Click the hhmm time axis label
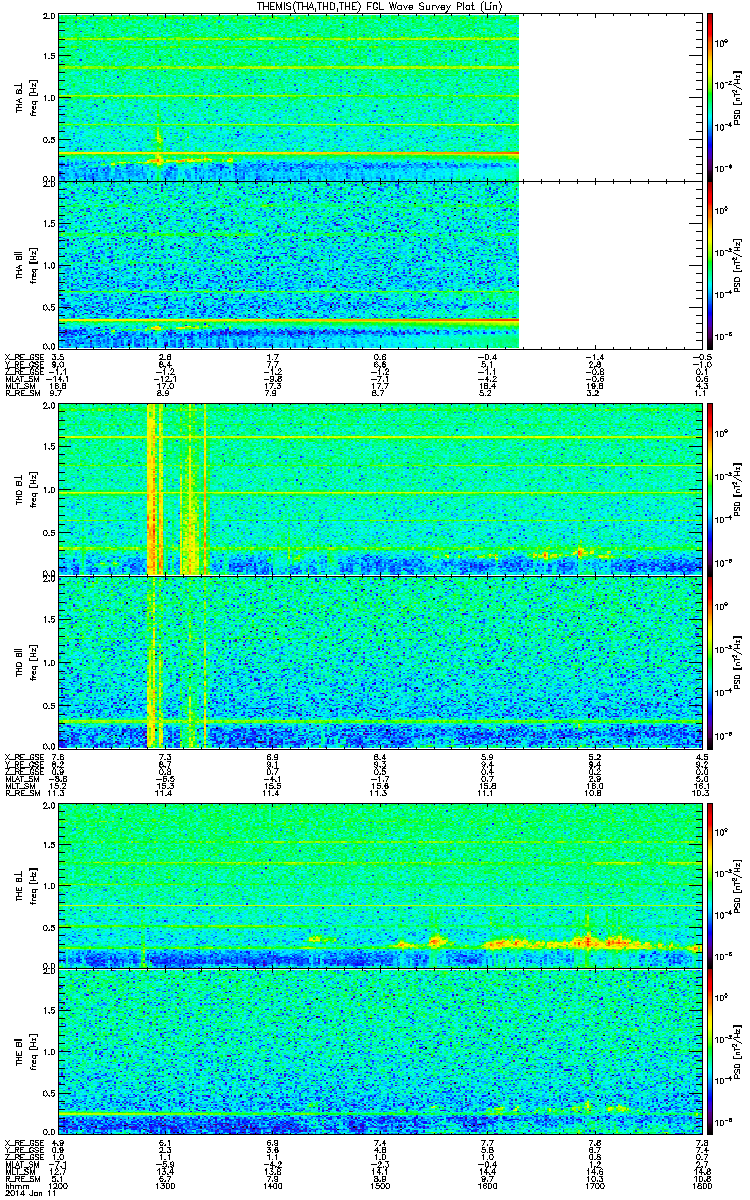 point(15,1187)
